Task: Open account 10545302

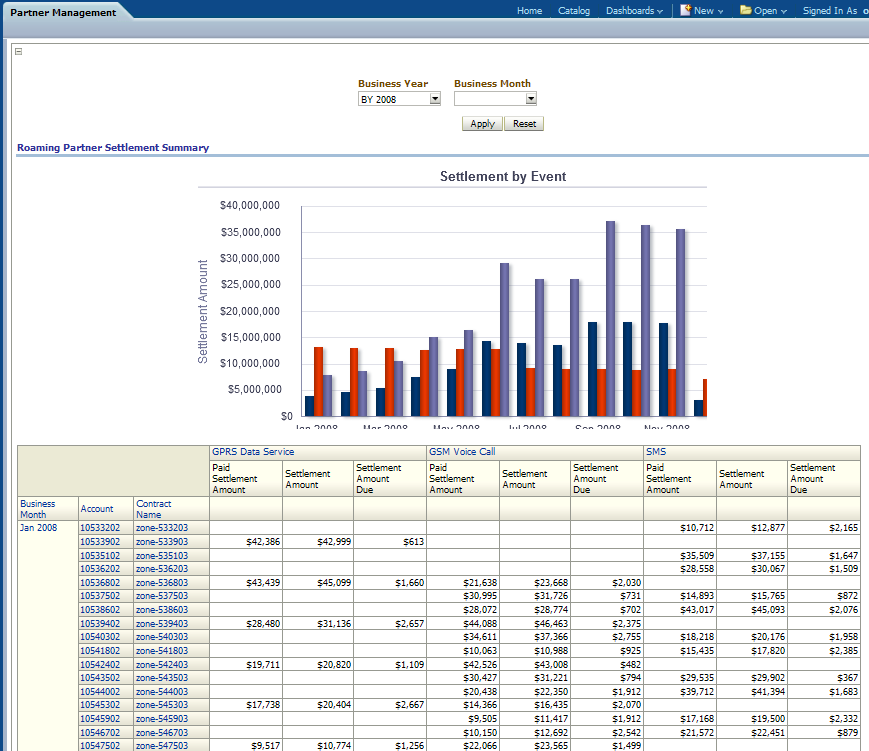Action: 100,704
